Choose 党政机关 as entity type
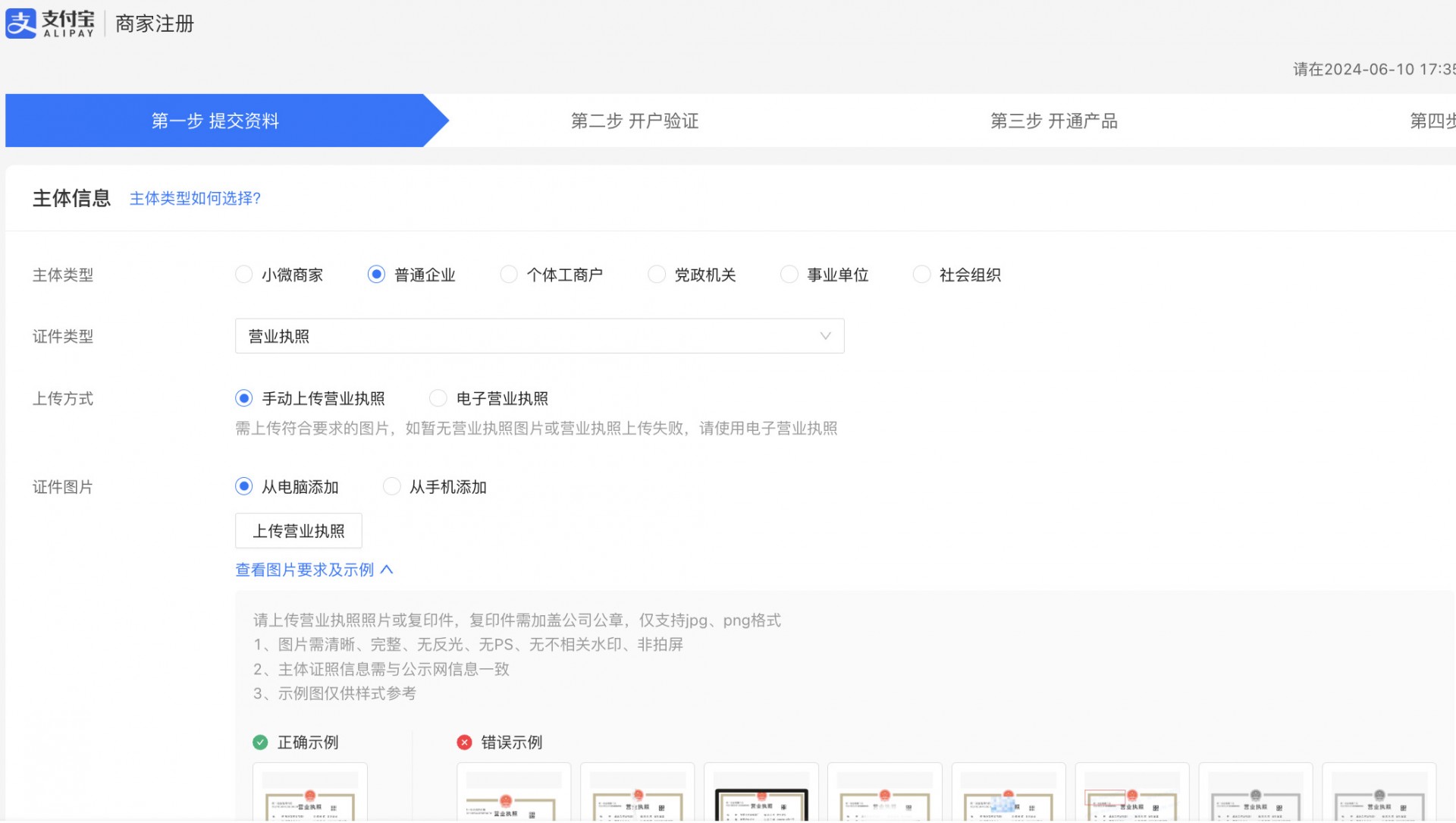Screen dimensions: 1456x823 [x=657, y=275]
